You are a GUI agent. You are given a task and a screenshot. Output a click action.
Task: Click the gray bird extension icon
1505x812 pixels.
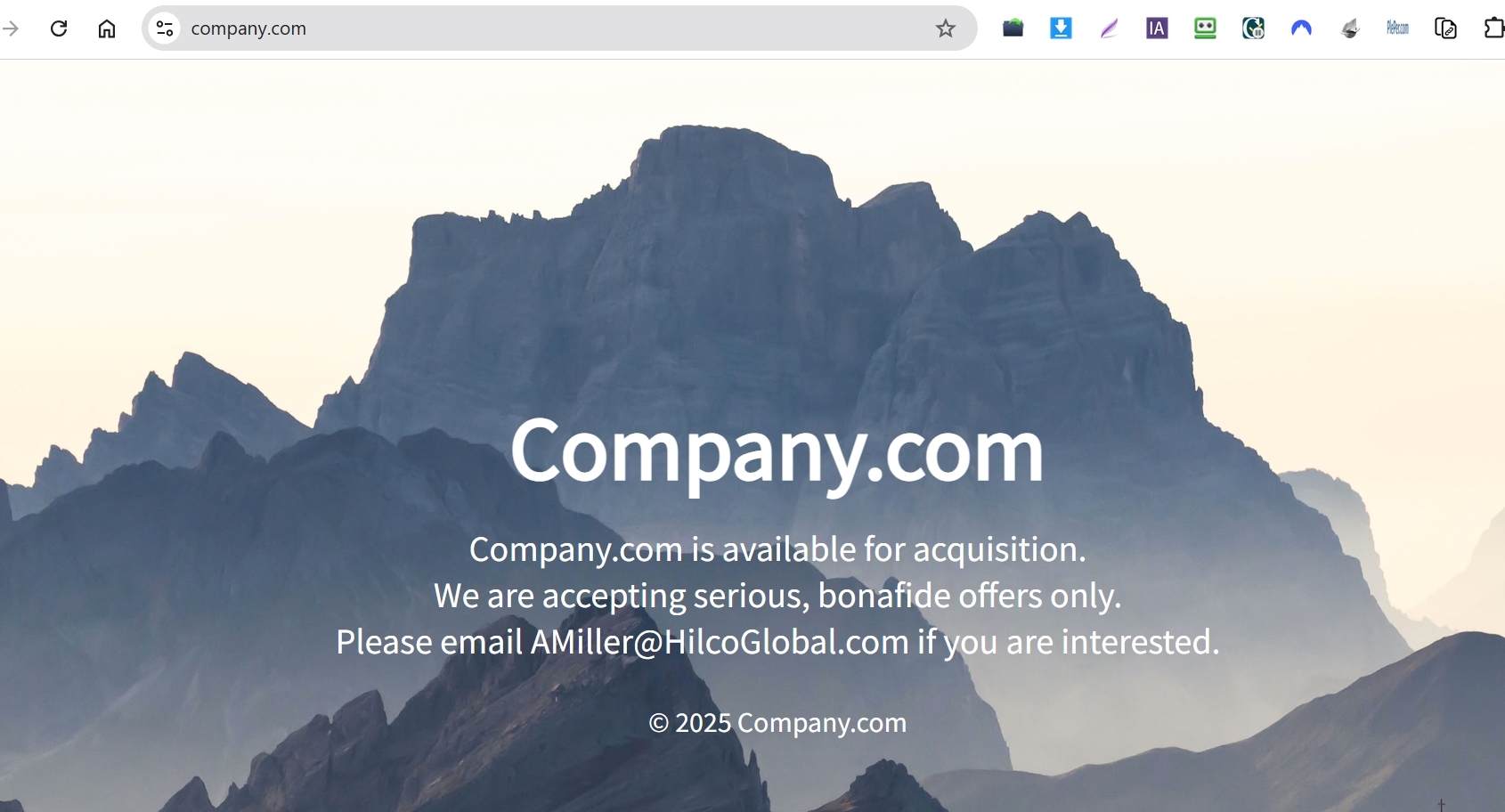coord(1350,28)
